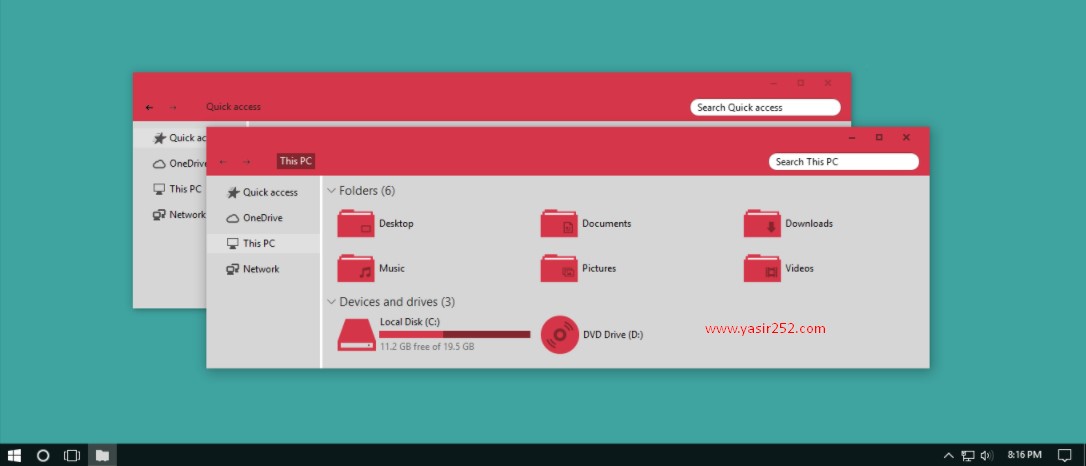Image resolution: width=1086 pixels, height=466 pixels.
Task: Open Task View from the taskbar
Action: [72, 455]
